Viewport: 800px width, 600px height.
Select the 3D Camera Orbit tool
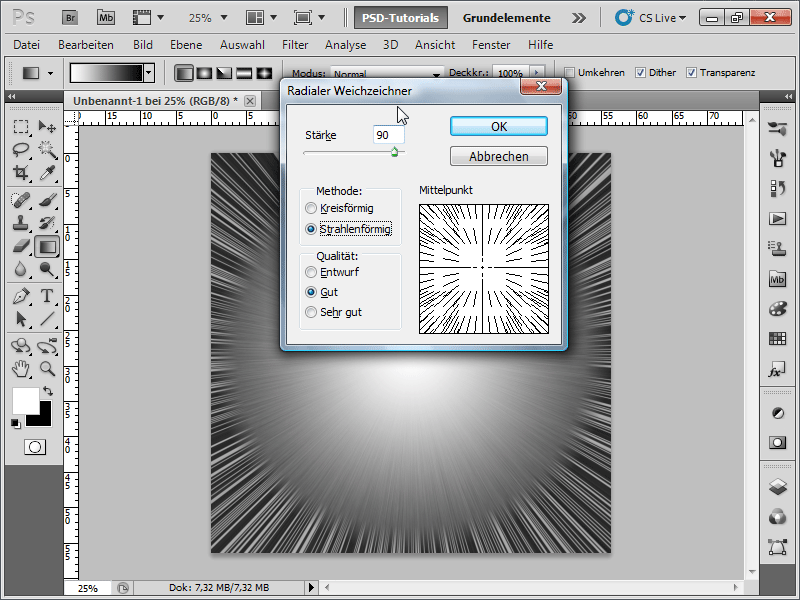click(47, 346)
